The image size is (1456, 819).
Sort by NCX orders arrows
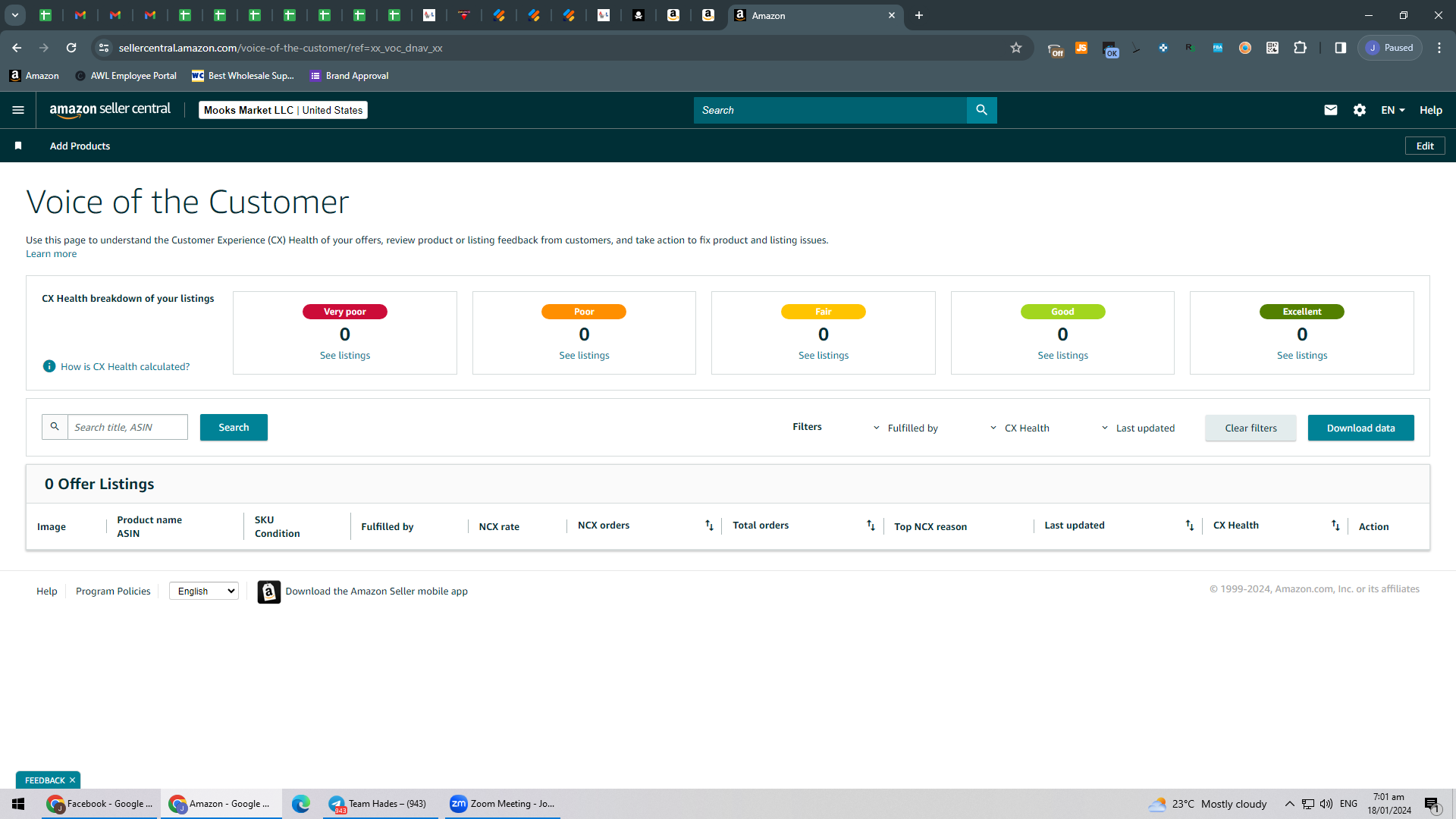pyautogui.click(x=709, y=526)
